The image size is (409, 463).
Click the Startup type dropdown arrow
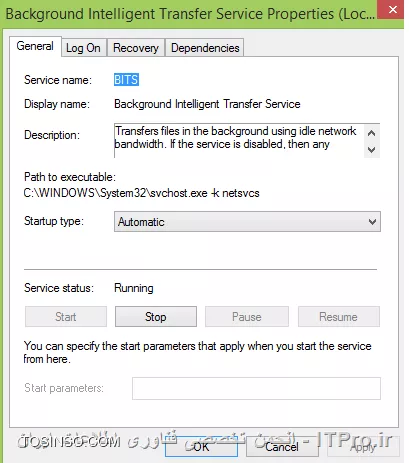pyautogui.click(x=372, y=222)
